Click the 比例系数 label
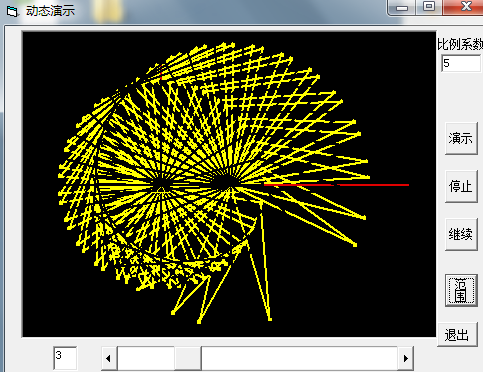Viewport: 483px width, 372px height. pos(460,44)
